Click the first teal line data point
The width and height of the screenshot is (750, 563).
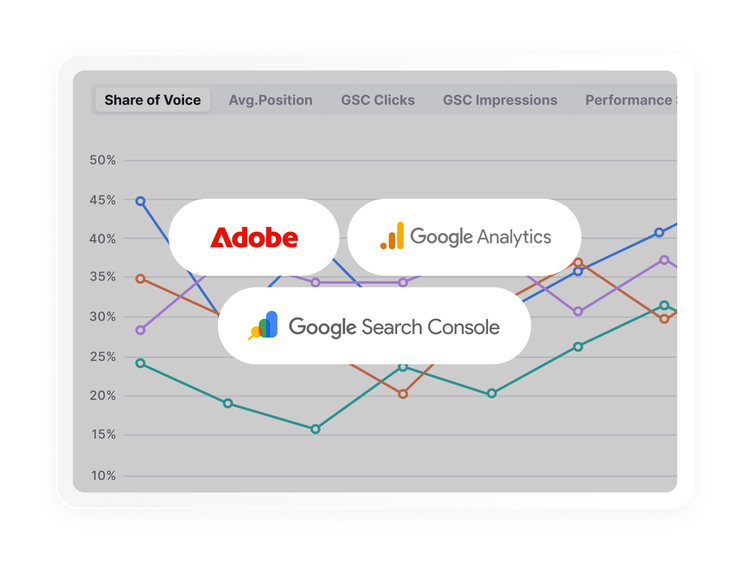pyautogui.click(x=141, y=363)
